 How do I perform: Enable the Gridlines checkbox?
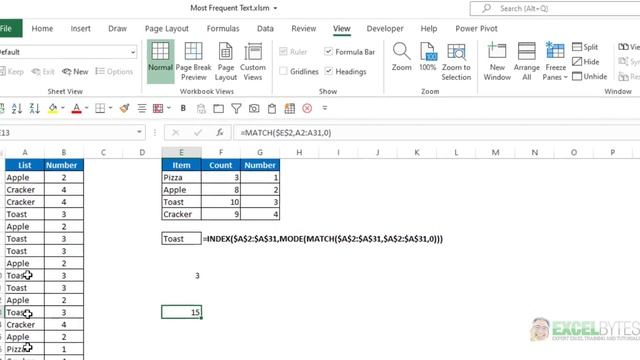(283, 71)
